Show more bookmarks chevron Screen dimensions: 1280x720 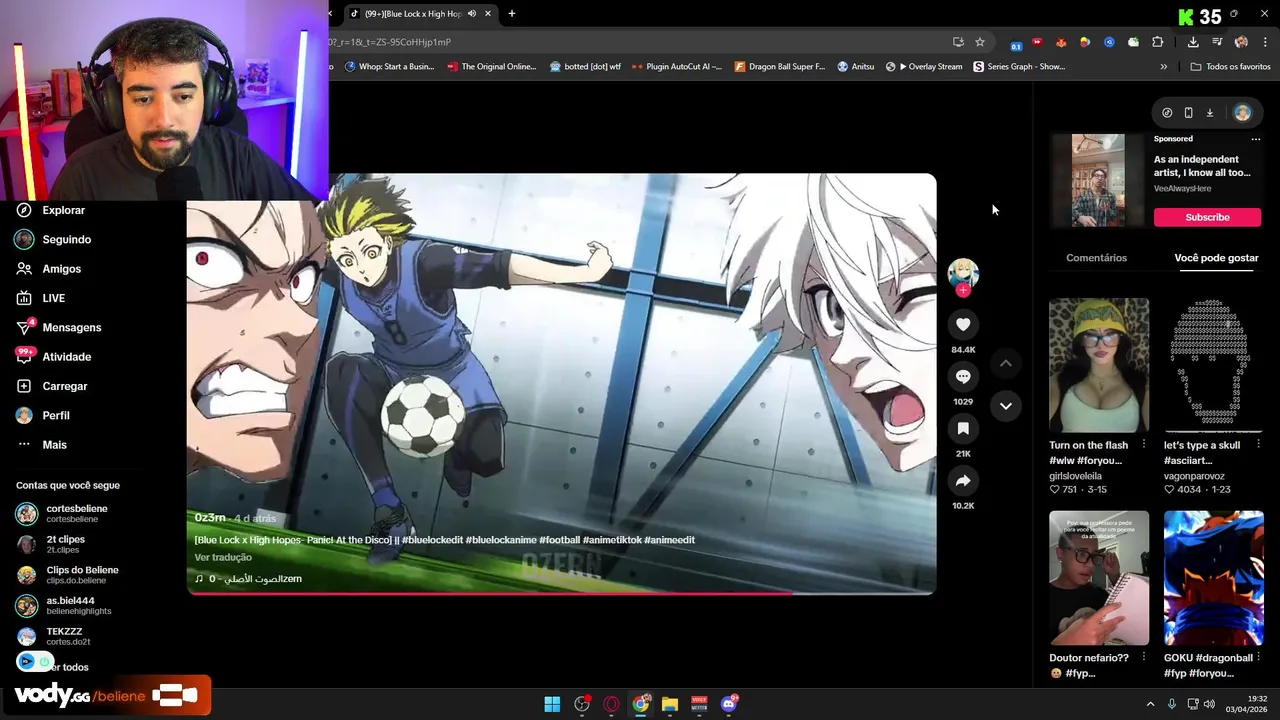point(1163,67)
